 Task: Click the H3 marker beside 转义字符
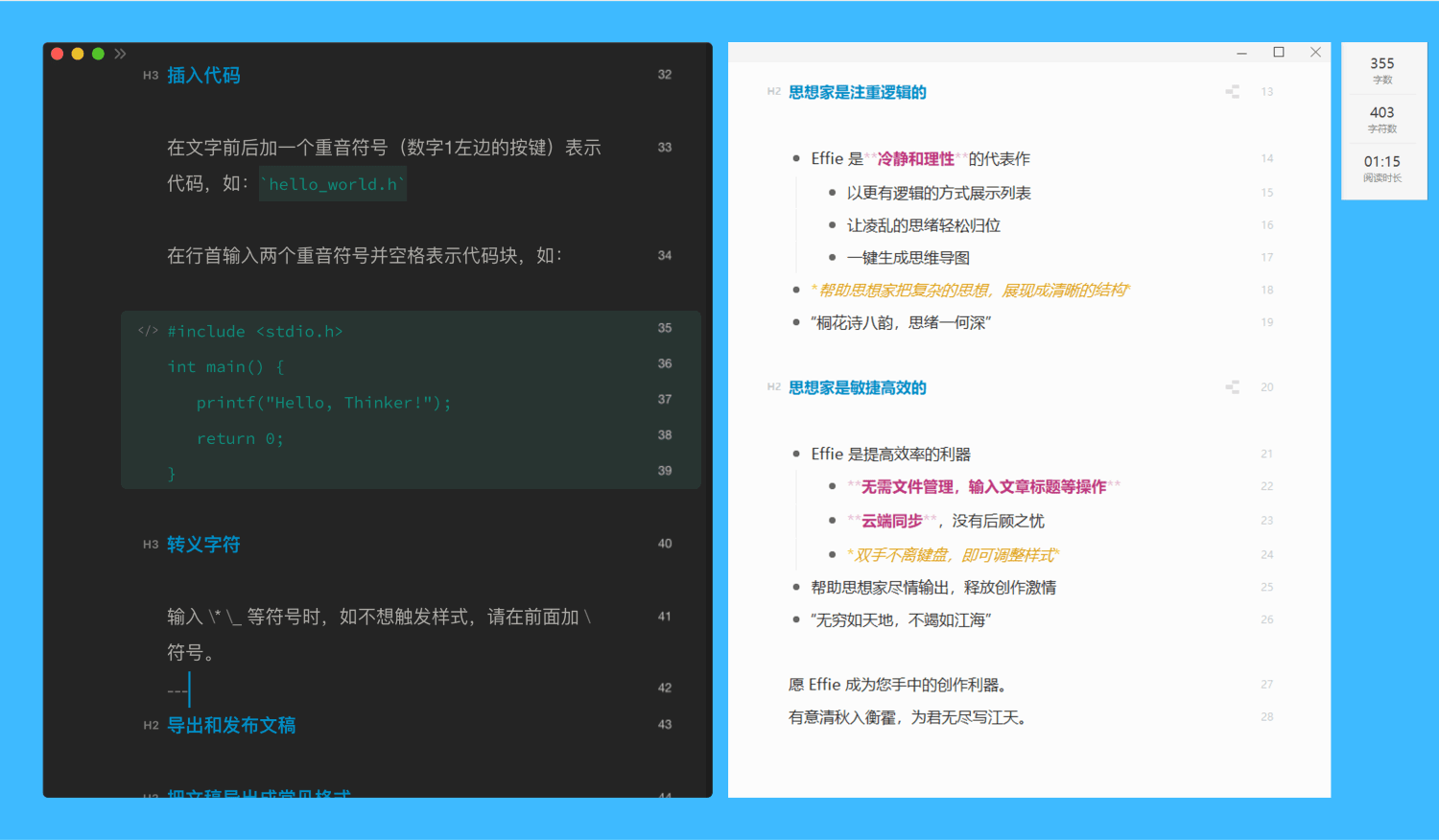click(151, 545)
